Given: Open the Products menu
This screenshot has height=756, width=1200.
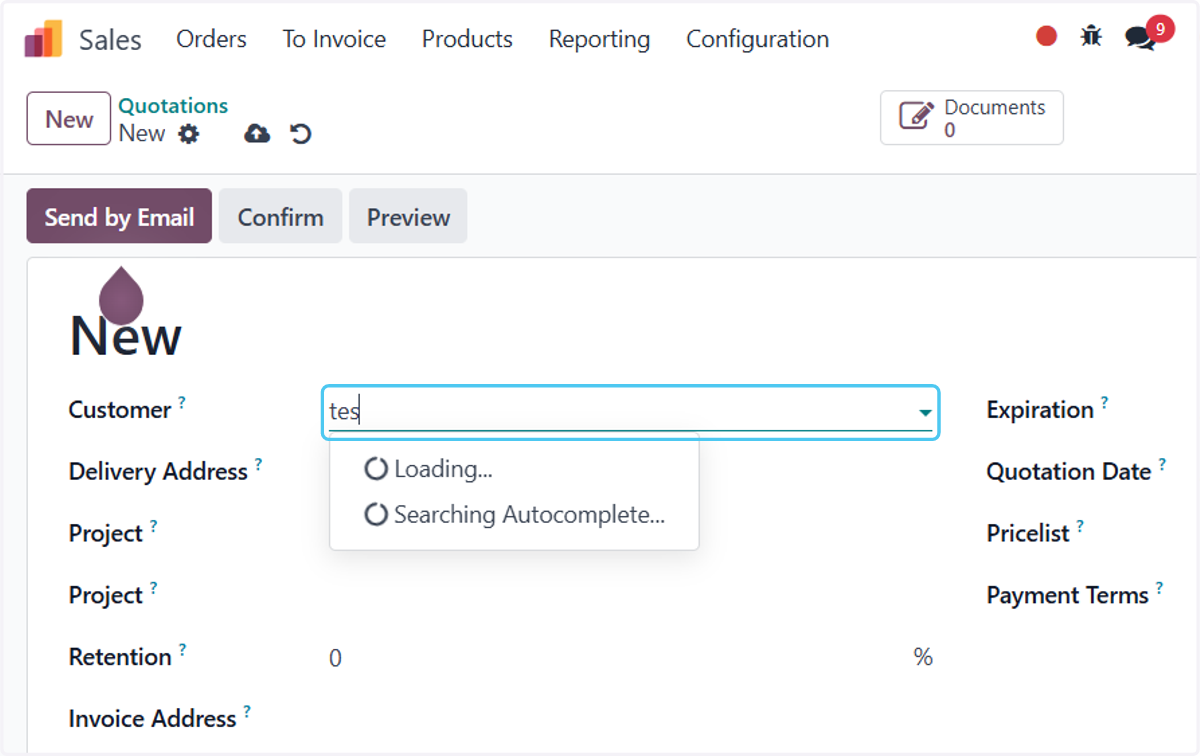Looking at the screenshot, I should tap(467, 39).
